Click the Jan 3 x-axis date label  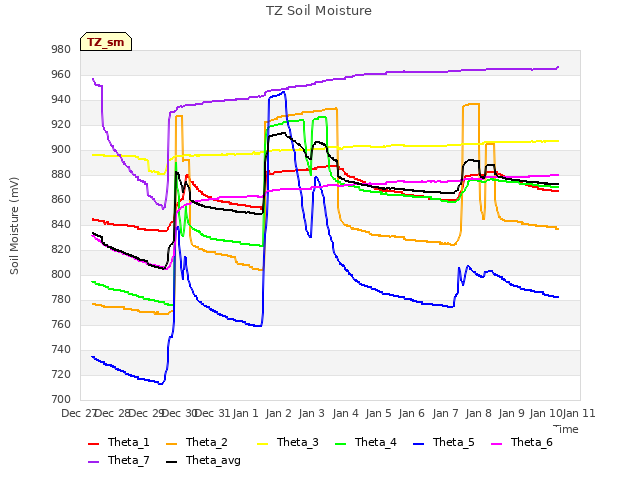pos(311,413)
